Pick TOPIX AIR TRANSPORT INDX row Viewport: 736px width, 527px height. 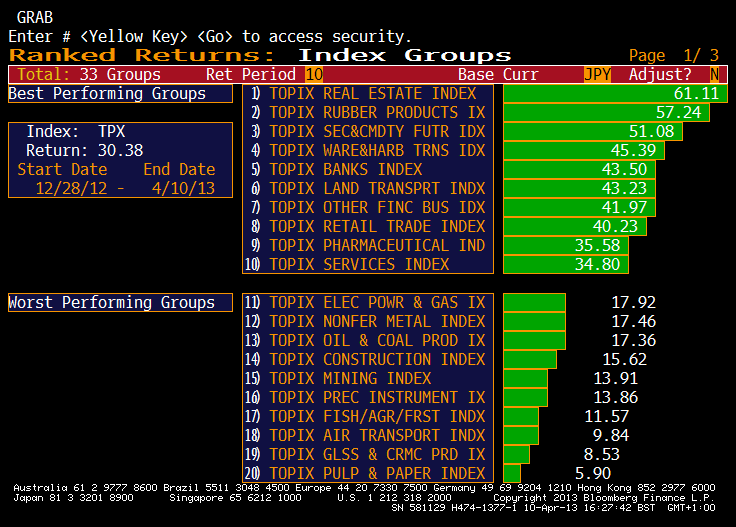(368, 435)
